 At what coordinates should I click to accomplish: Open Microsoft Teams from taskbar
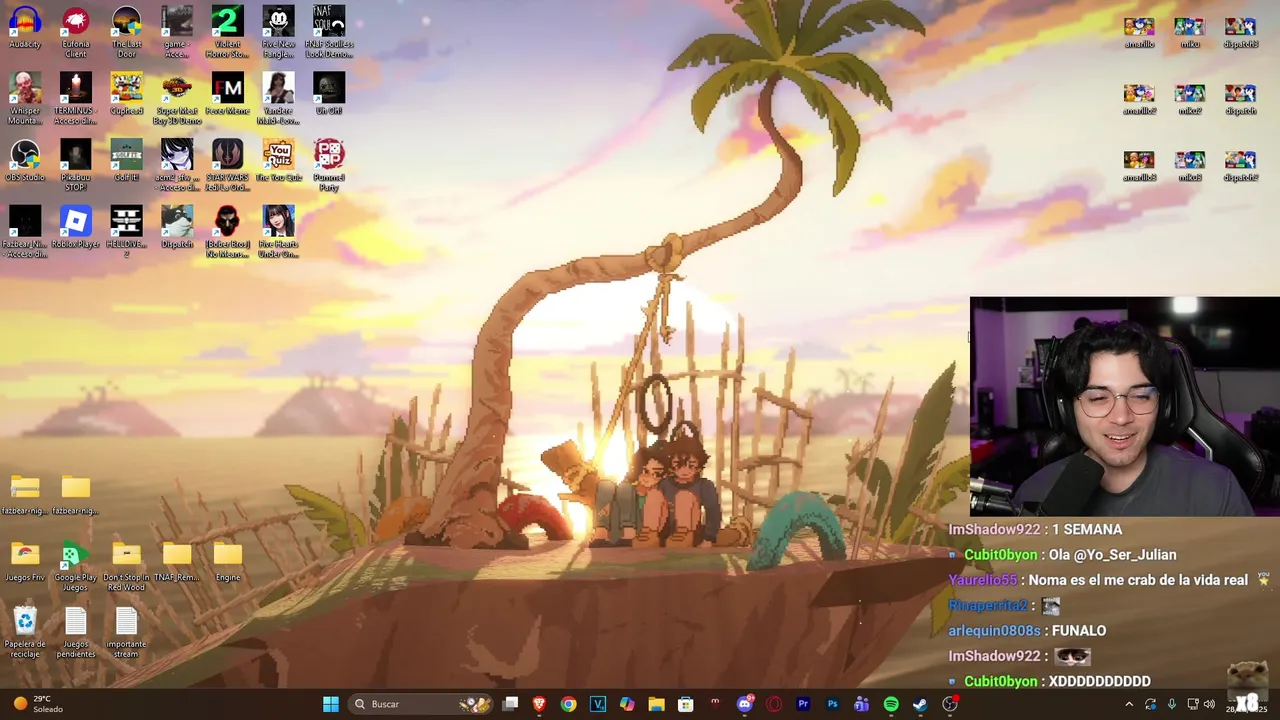(x=861, y=704)
